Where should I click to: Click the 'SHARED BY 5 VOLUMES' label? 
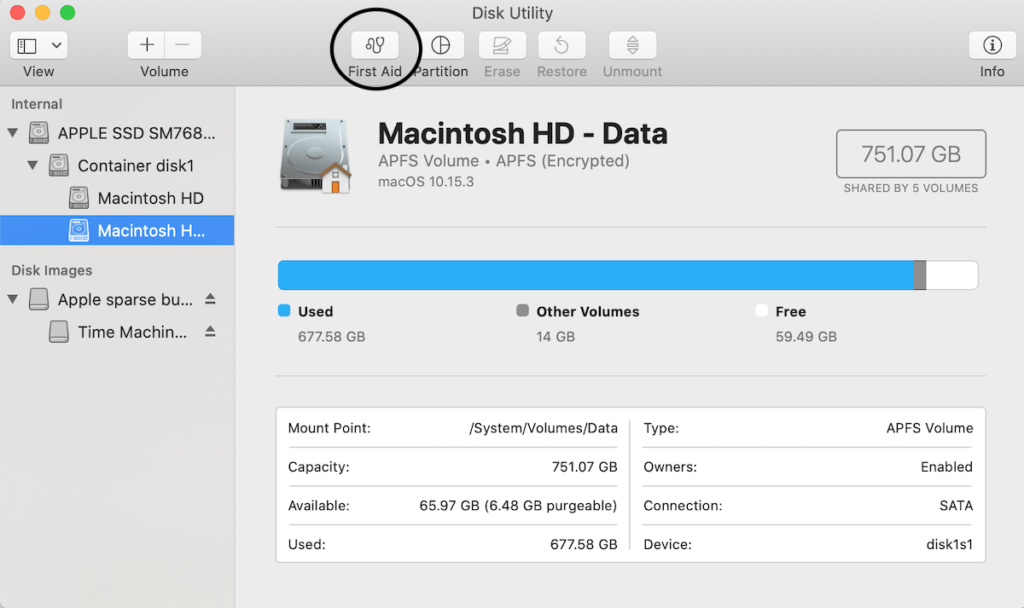(911, 188)
